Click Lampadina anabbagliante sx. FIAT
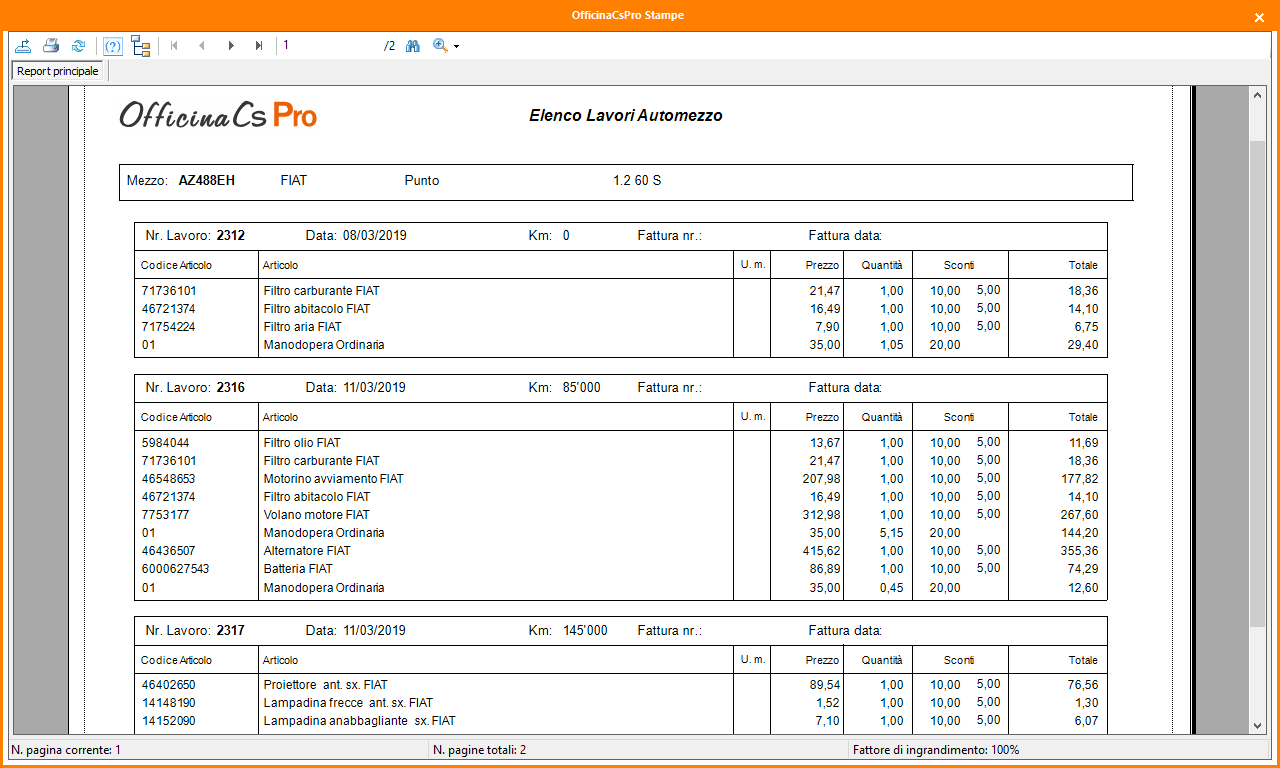Screen dimensions: 1280x768 359,721
